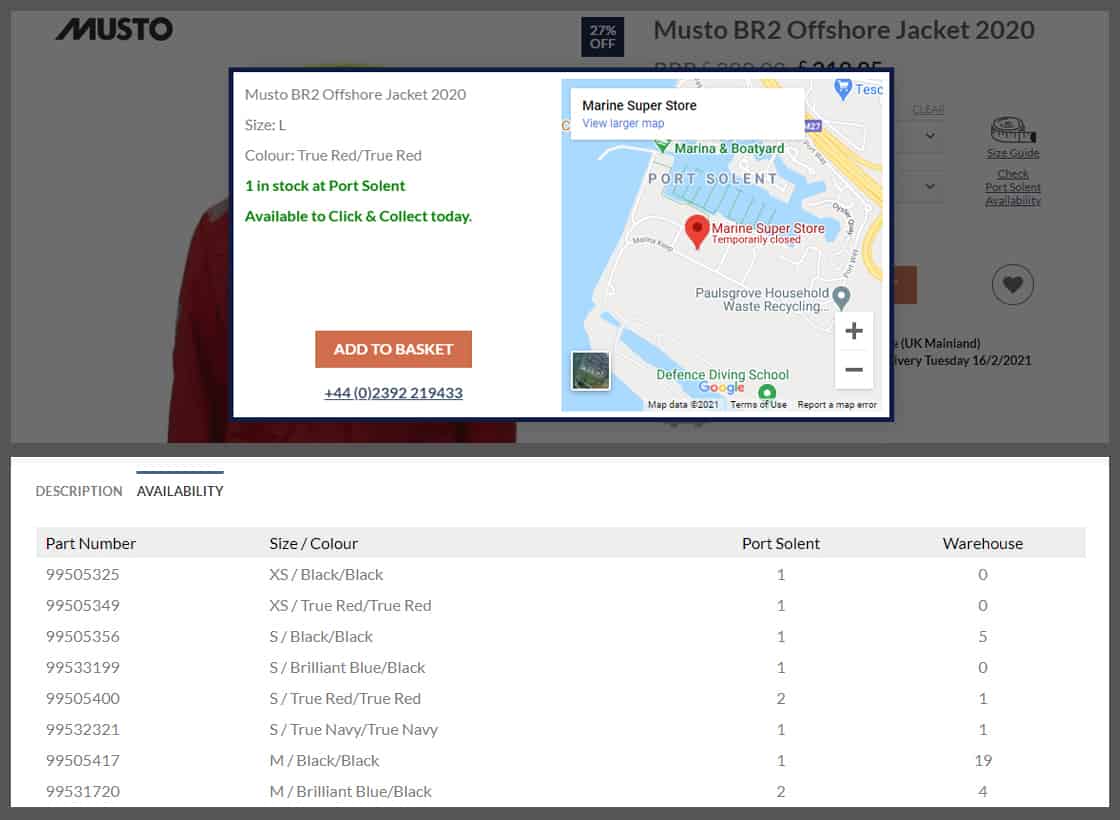Click the S / Brilliant Blue/Black entry

point(347,667)
